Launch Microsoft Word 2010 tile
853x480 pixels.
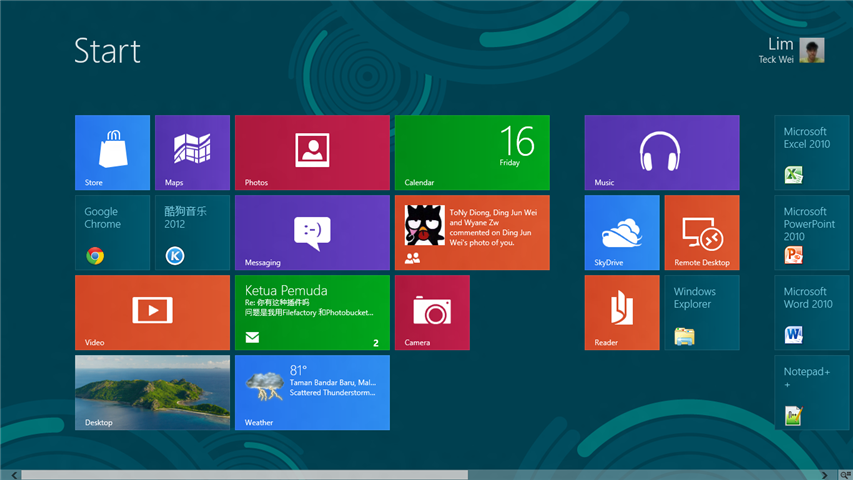(812, 312)
